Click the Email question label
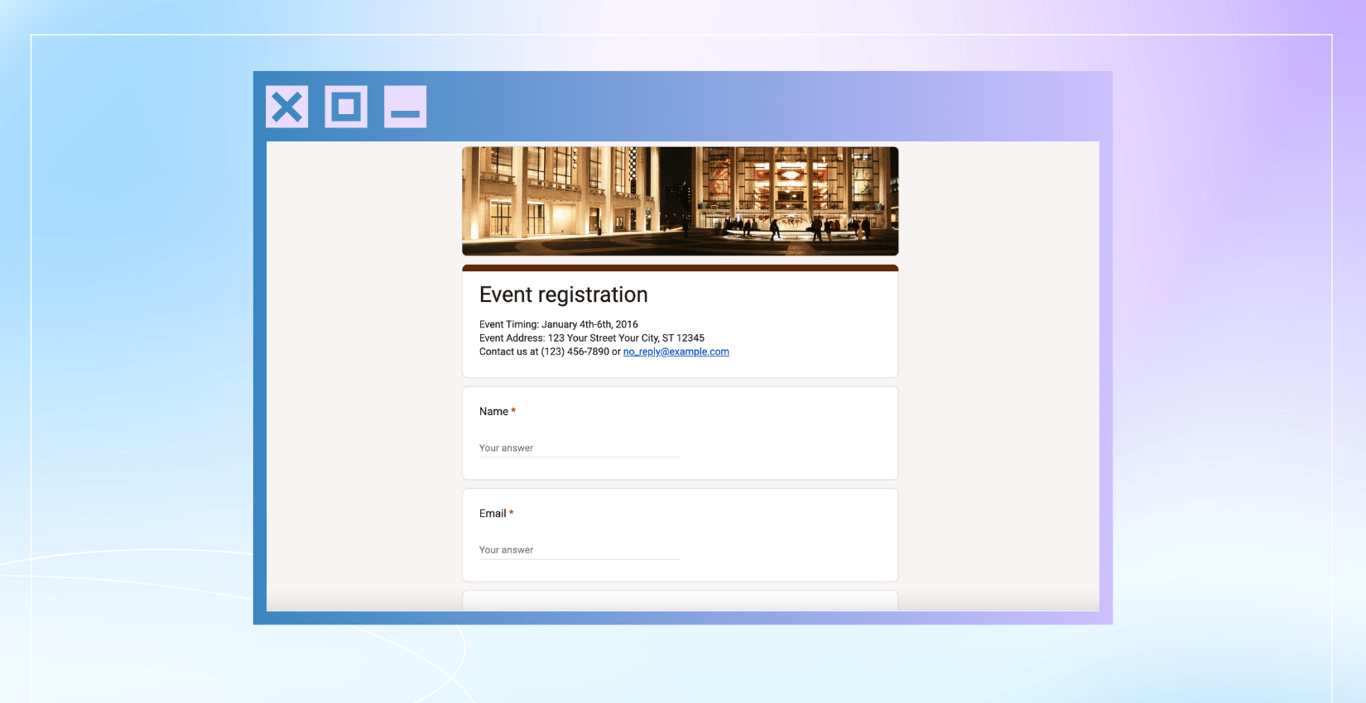This screenshot has width=1366, height=703. click(493, 514)
